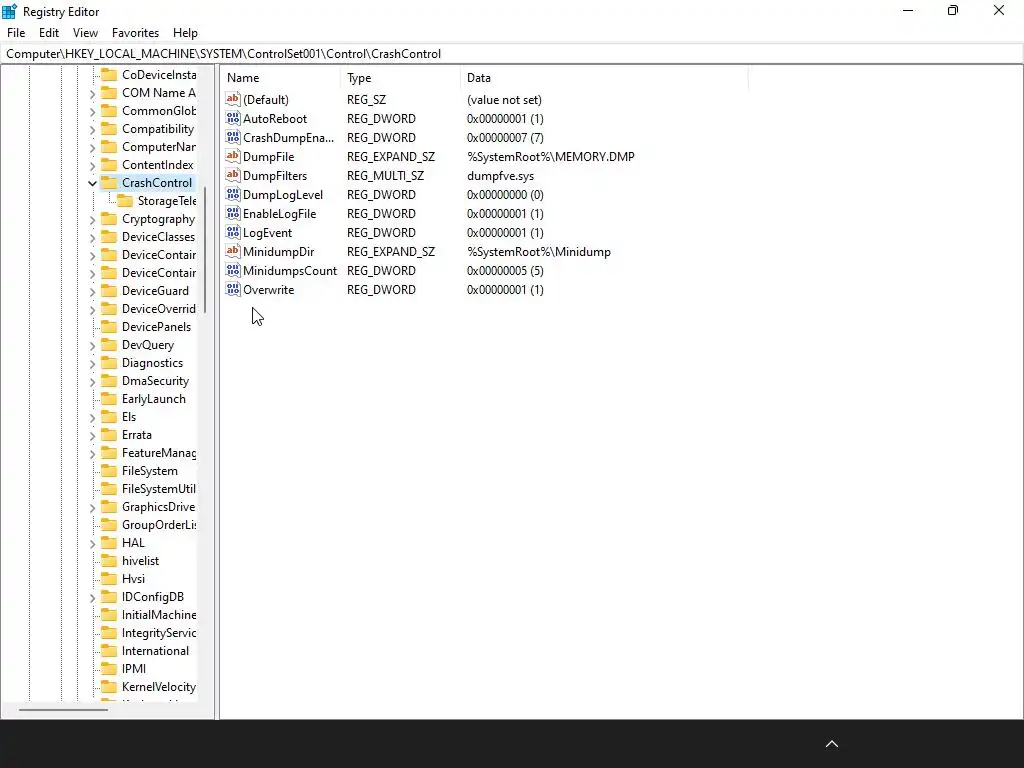Viewport: 1024px width, 768px height.
Task: Click the International folder icon
Action: pyautogui.click(x=109, y=651)
